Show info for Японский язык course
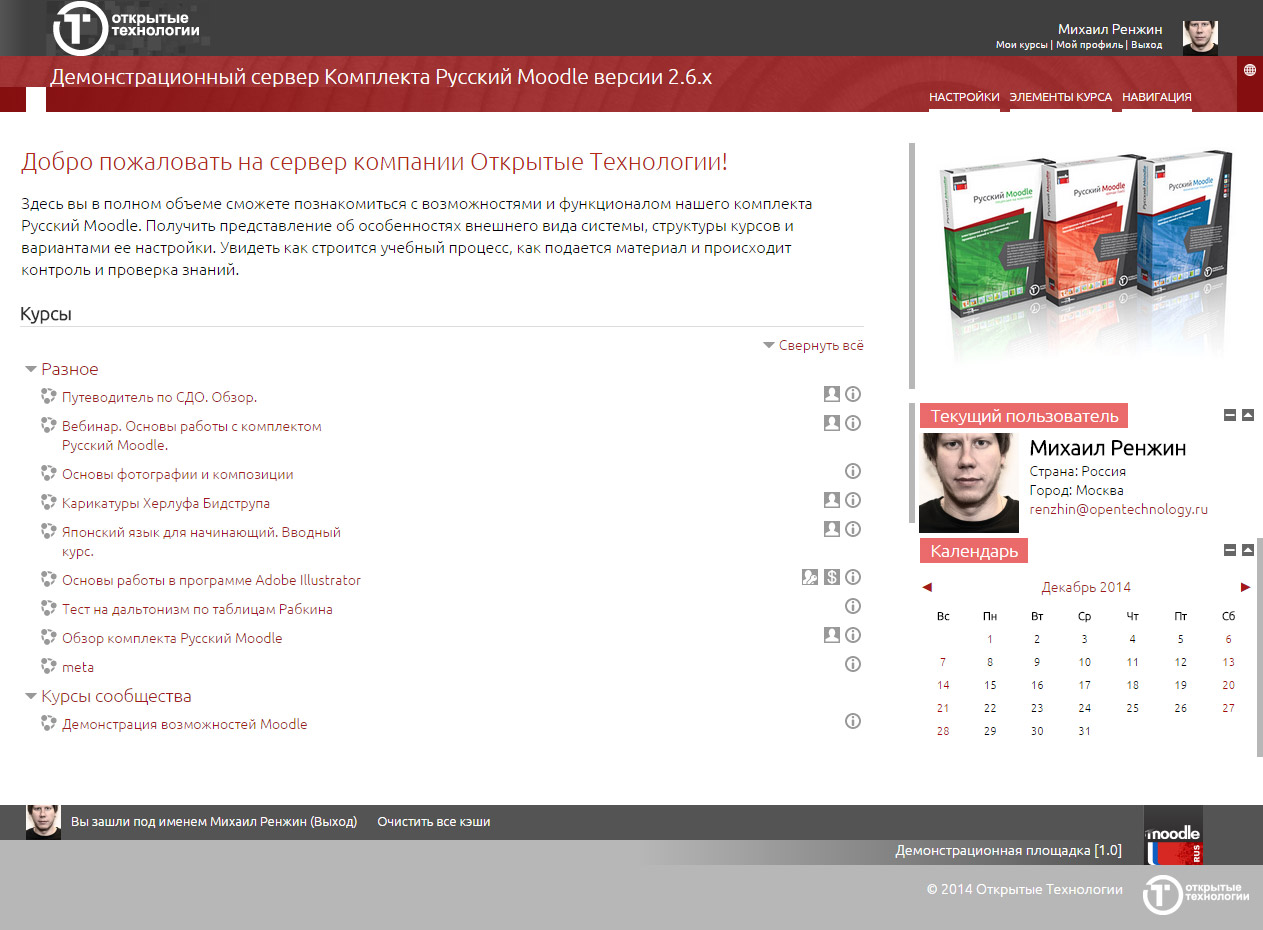Screen dimensions: 1263x930 [853, 529]
